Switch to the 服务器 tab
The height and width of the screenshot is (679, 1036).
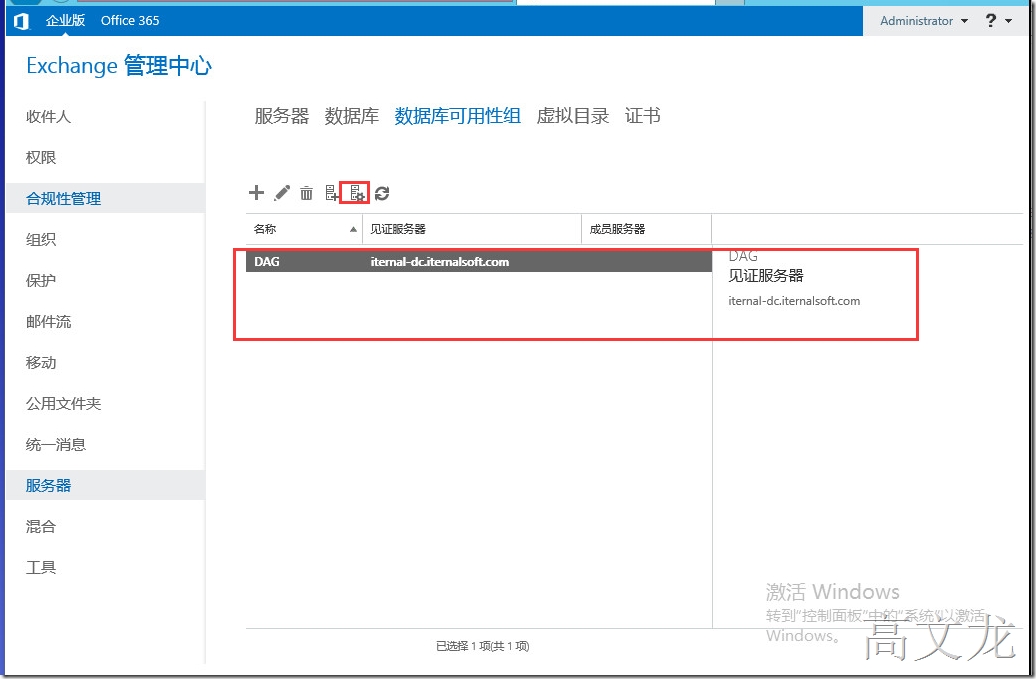pos(281,116)
